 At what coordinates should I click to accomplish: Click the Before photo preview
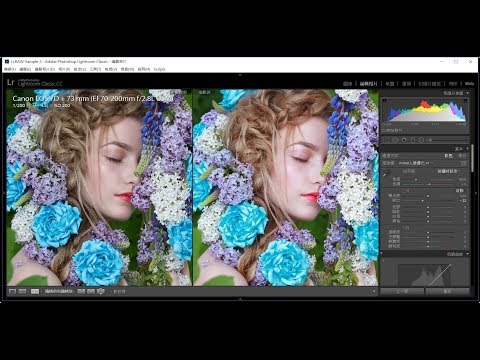click(x=99, y=187)
